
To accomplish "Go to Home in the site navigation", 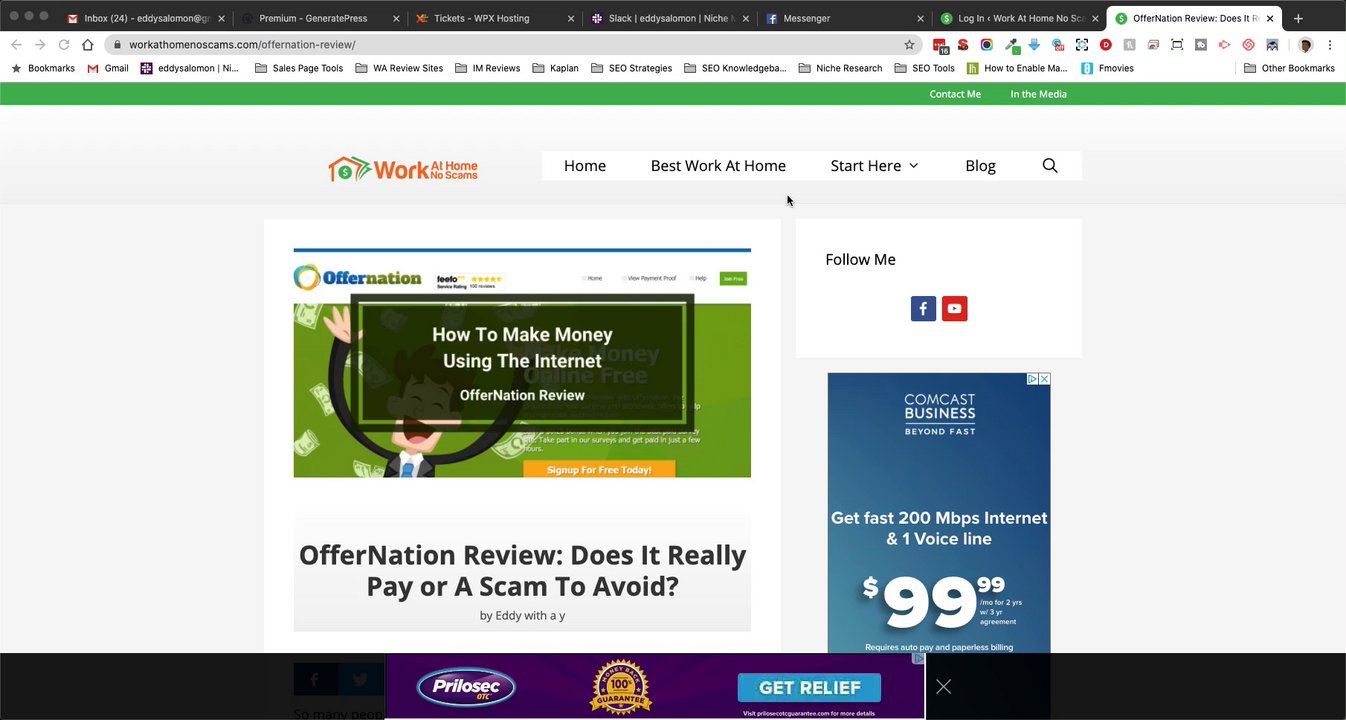I will (x=585, y=166).
